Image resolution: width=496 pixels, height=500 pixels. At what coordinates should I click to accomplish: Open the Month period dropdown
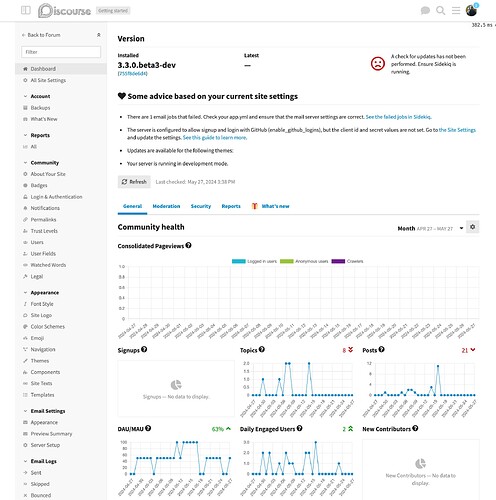pos(430,228)
